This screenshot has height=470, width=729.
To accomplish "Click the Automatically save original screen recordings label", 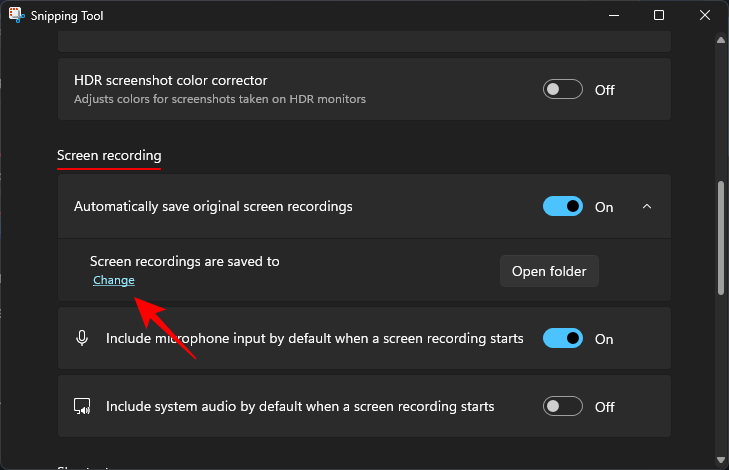I will (x=213, y=206).
